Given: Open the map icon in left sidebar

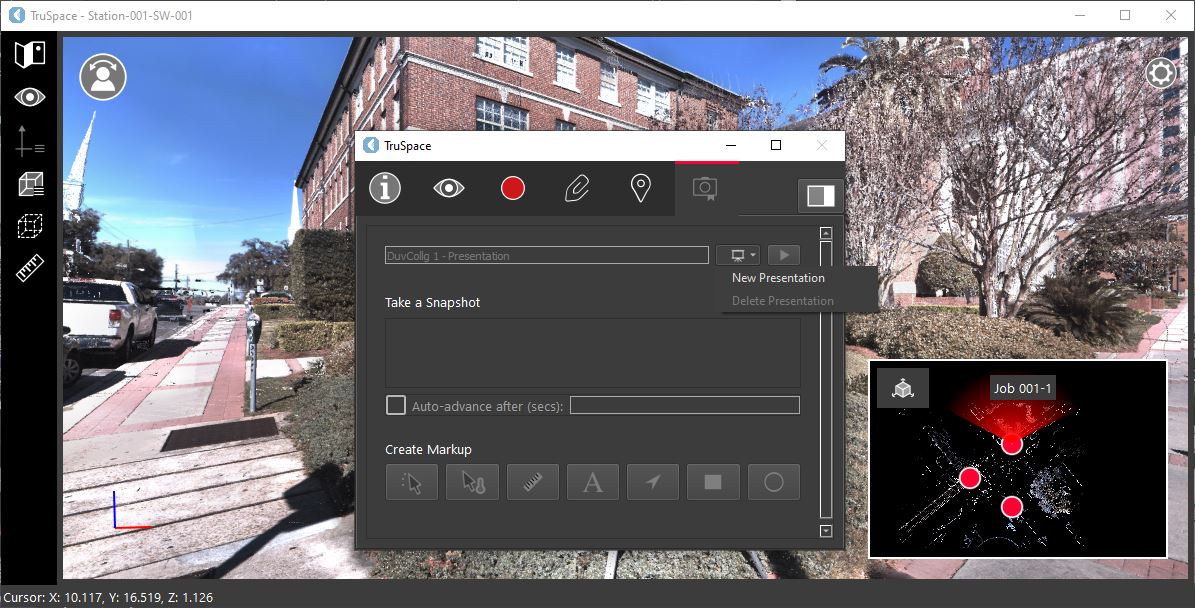Looking at the screenshot, I should (x=30, y=54).
